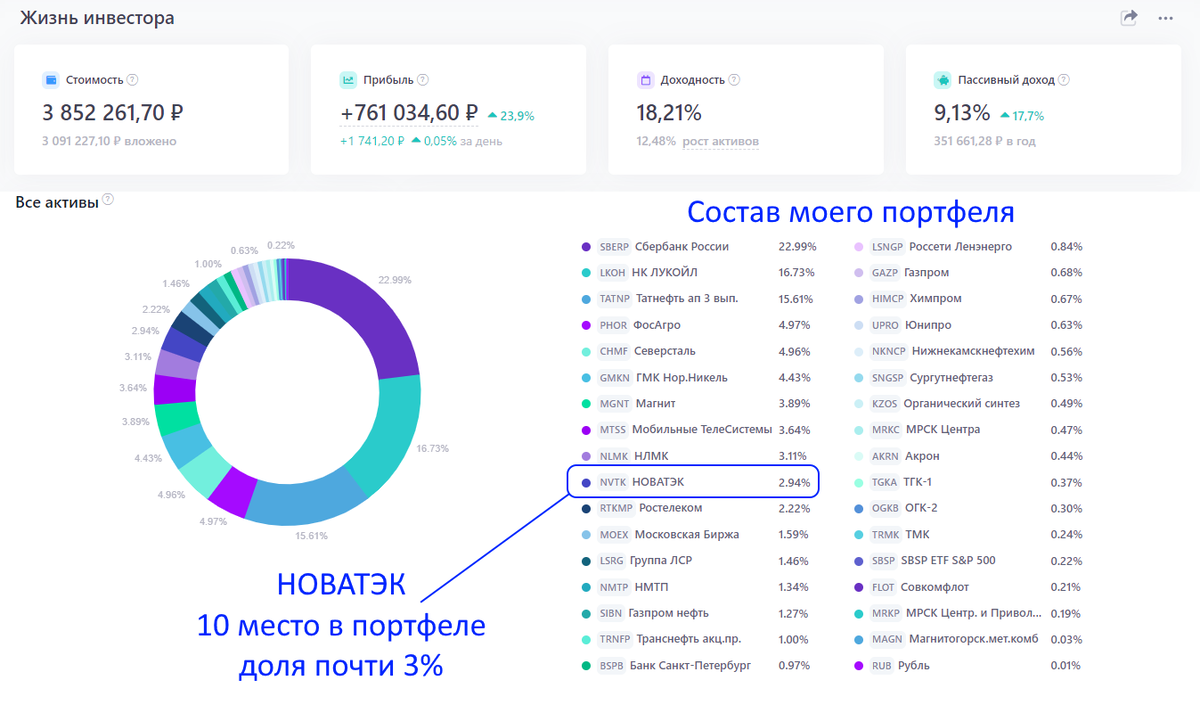Screen dimensions: 1200x713
Task: Click the Северсталь asset name
Action: pos(664,352)
